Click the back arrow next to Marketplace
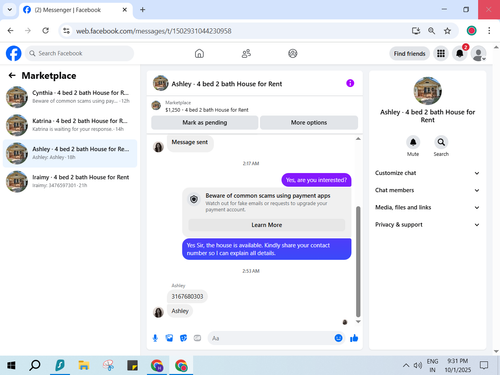 (x=12, y=76)
